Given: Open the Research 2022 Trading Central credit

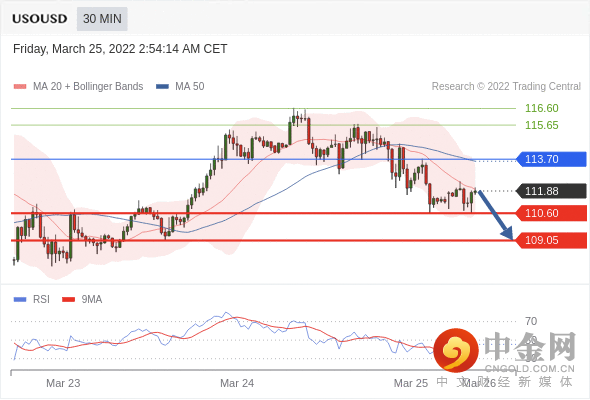Looking at the screenshot, I should (x=506, y=87).
